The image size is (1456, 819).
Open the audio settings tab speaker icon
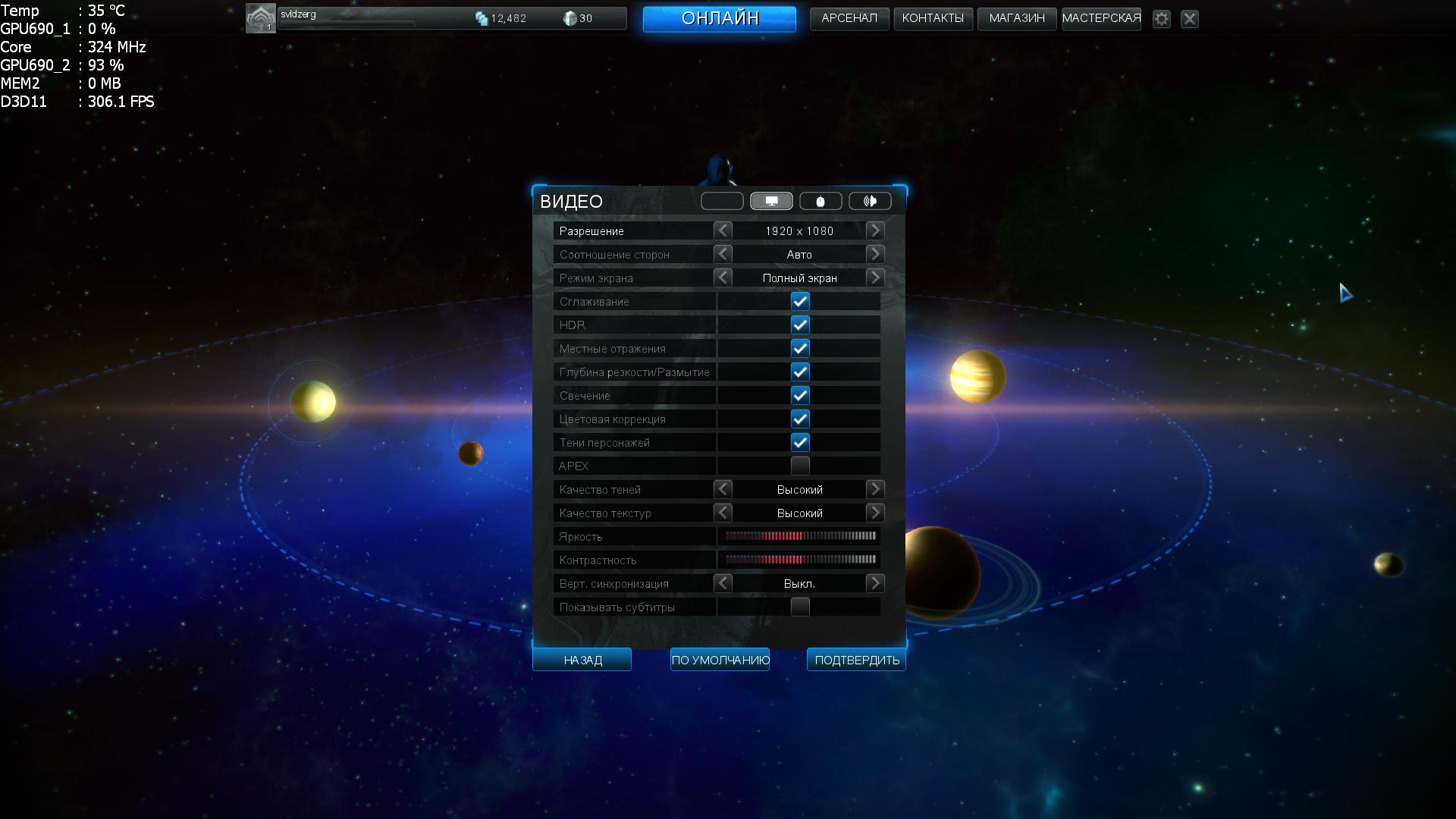click(870, 201)
